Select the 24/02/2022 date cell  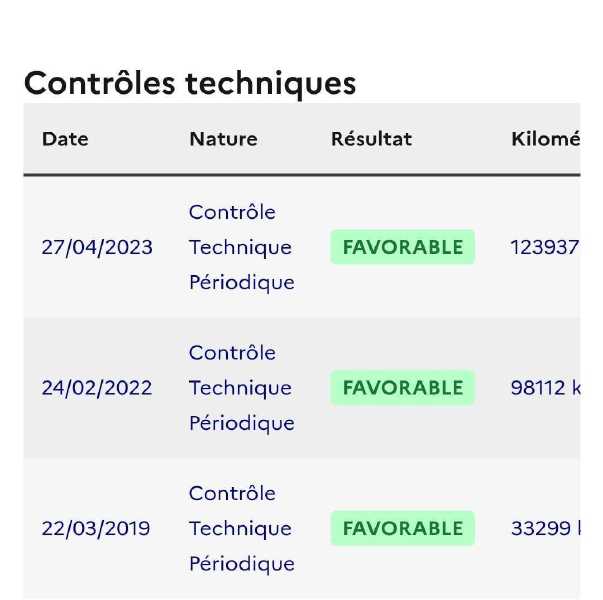click(x=97, y=388)
